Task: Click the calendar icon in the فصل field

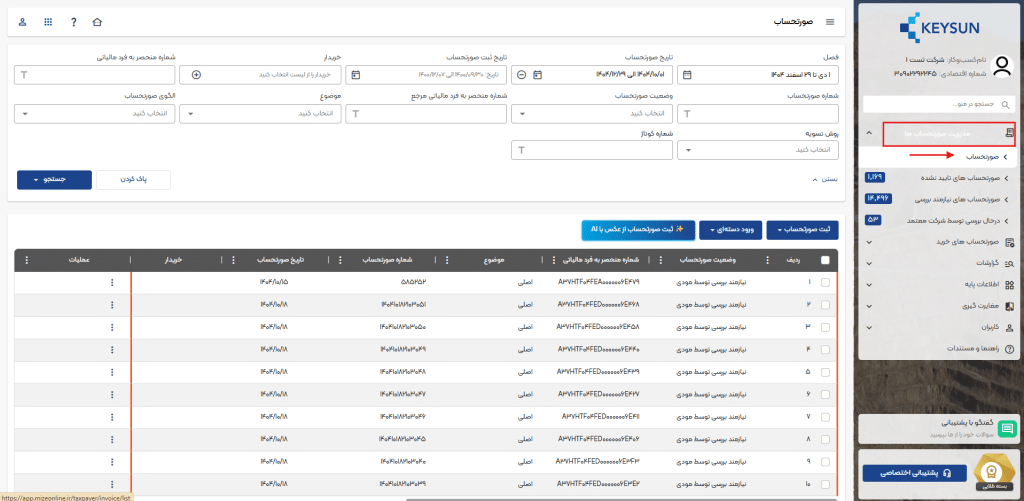Action: point(687,75)
